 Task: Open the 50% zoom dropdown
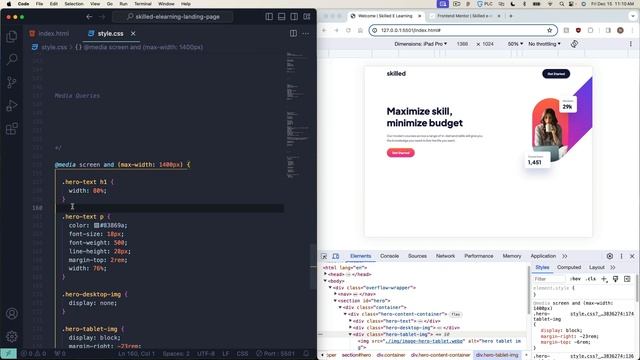coord(515,44)
